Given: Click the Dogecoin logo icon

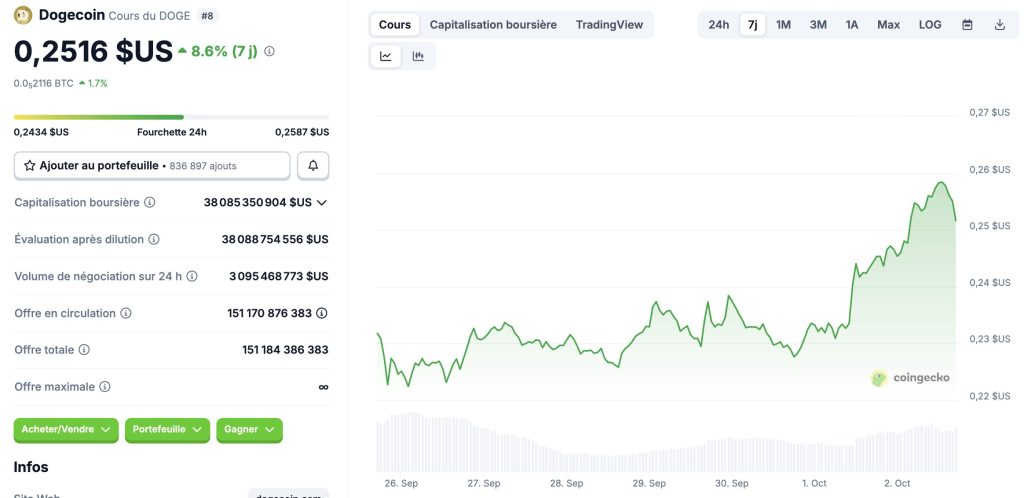Looking at the screenshot, I should 23,15.
